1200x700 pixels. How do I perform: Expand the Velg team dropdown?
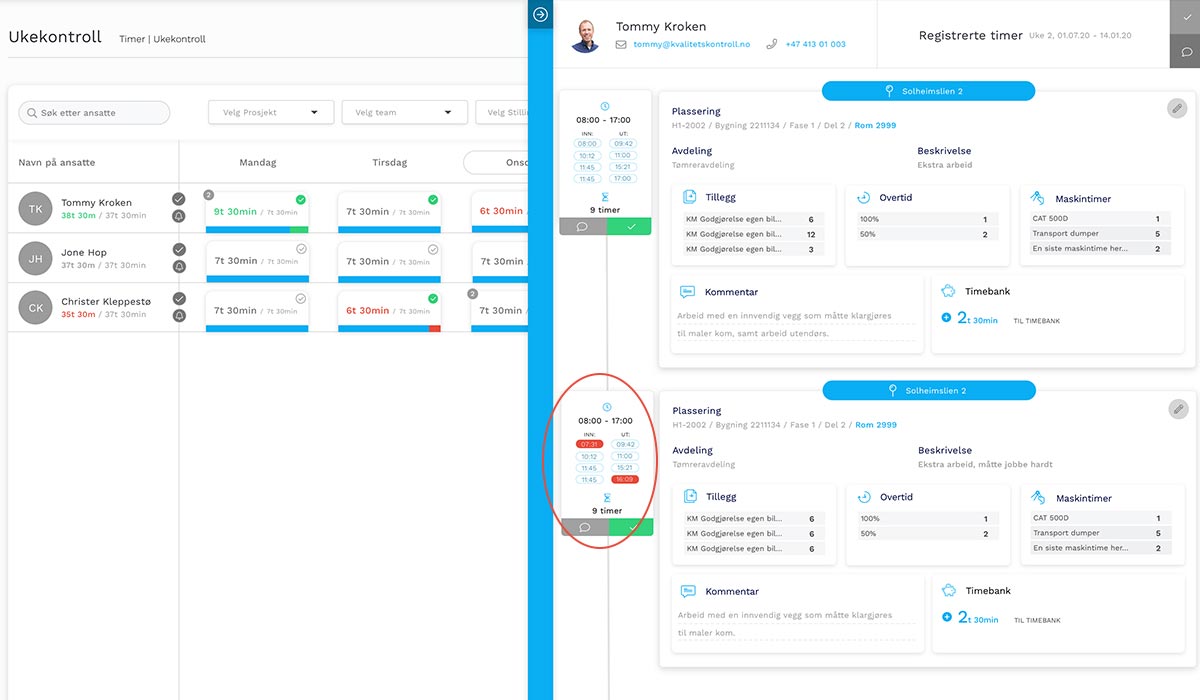point(404,113)
